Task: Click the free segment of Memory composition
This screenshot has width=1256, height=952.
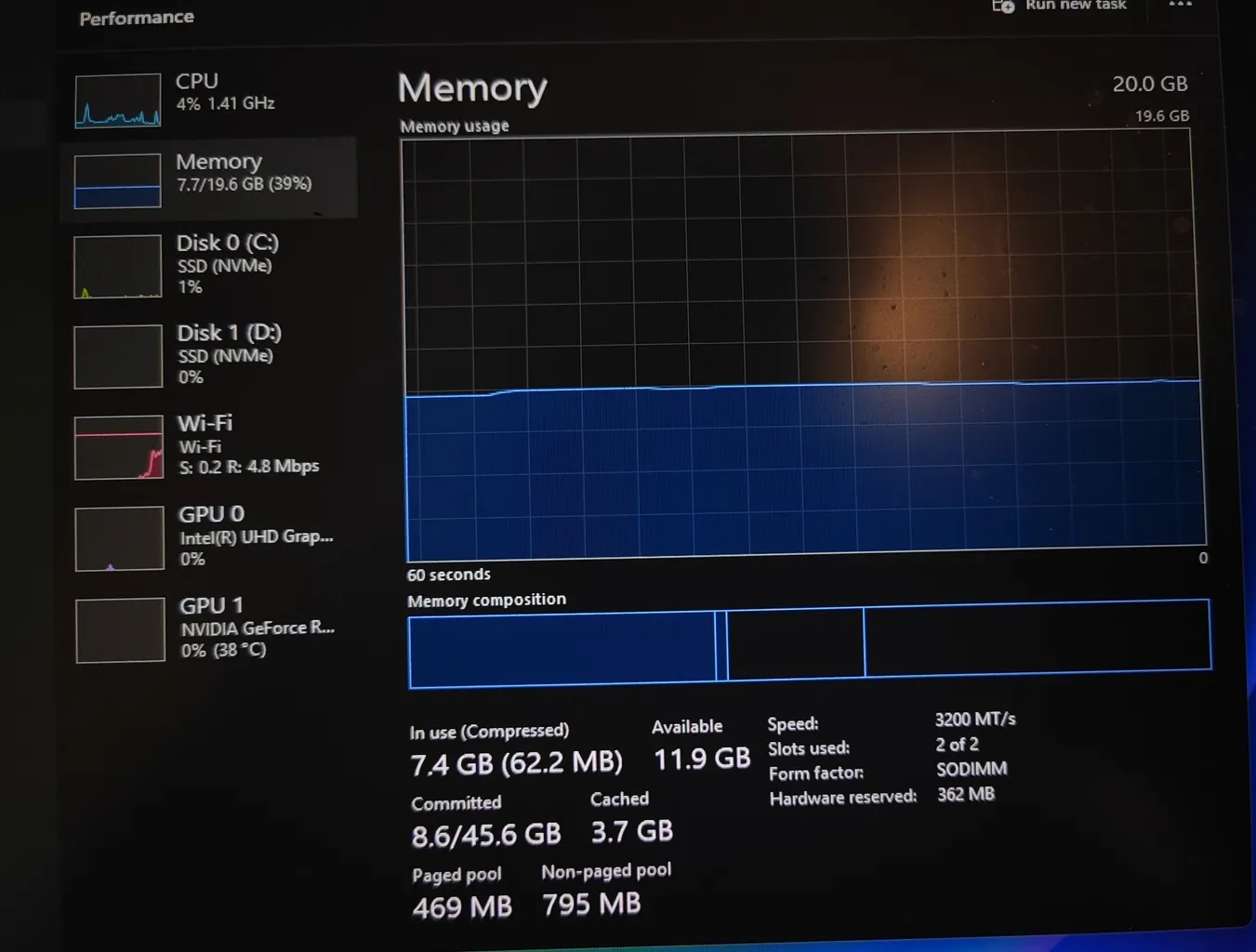Action: [1037, 638]
